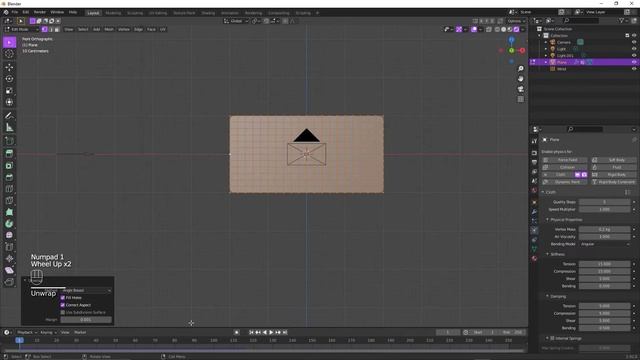
Task: Switch to the Layout workspace tab
Action: [x=93, y=13]
